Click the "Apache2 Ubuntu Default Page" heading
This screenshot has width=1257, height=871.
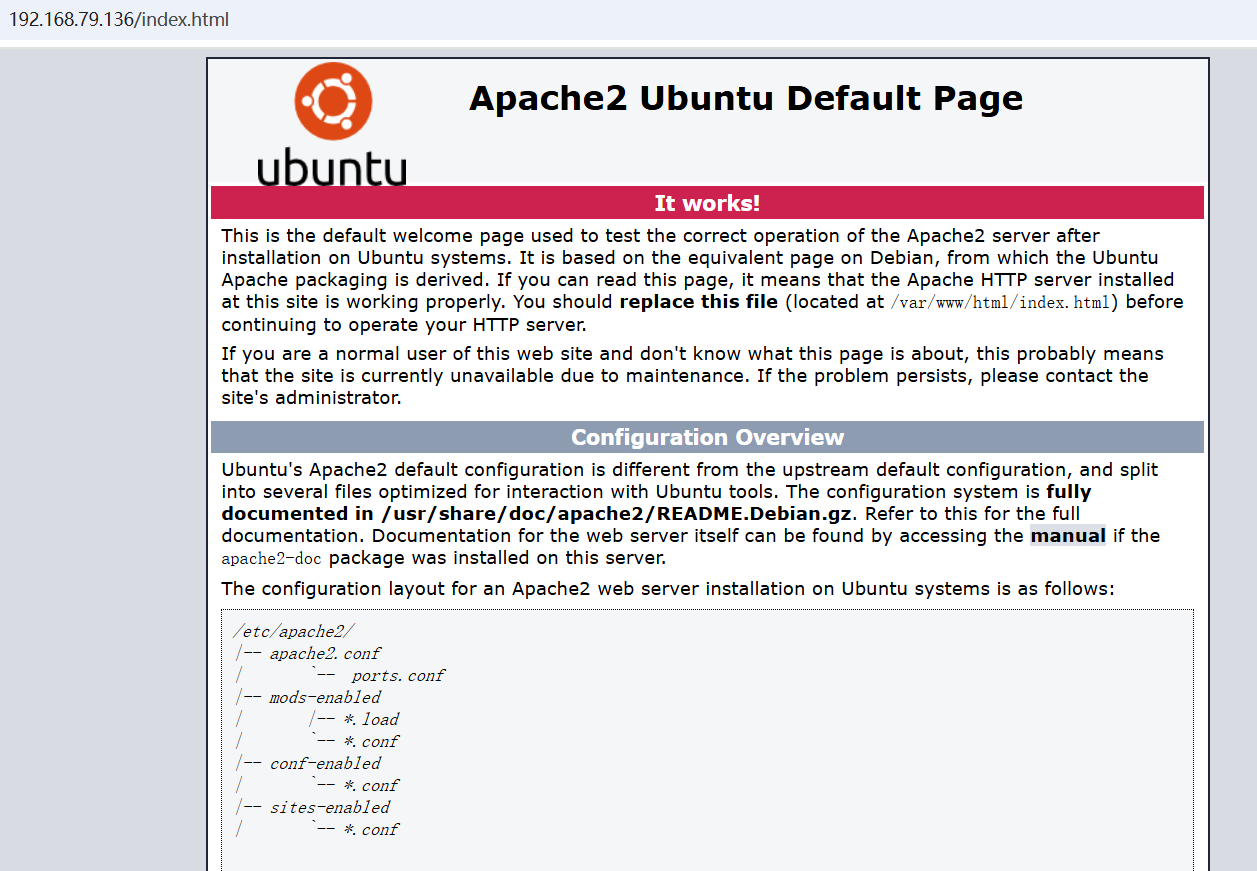pyautogui.click(x=746, y=98)
